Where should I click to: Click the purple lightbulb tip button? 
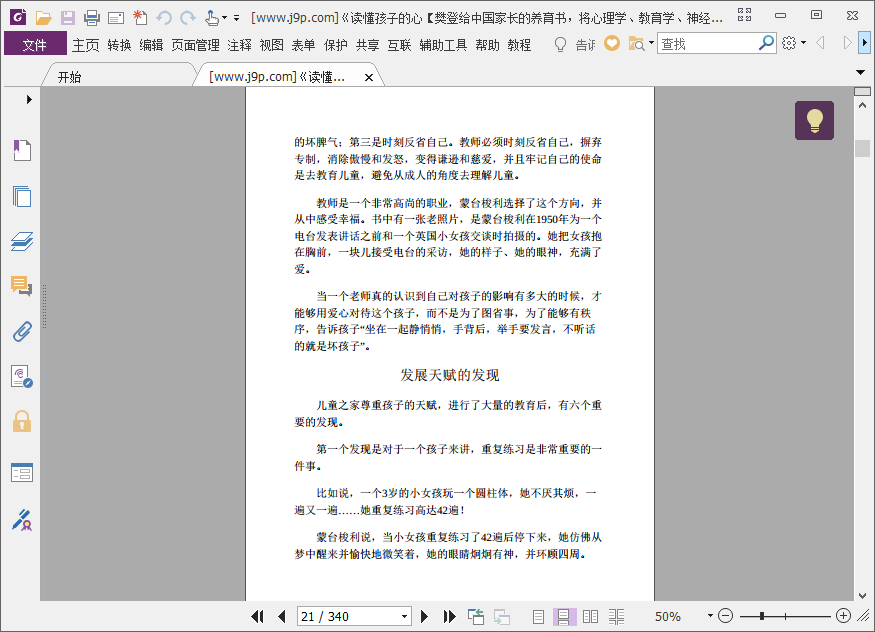click(x=814, y=120)
